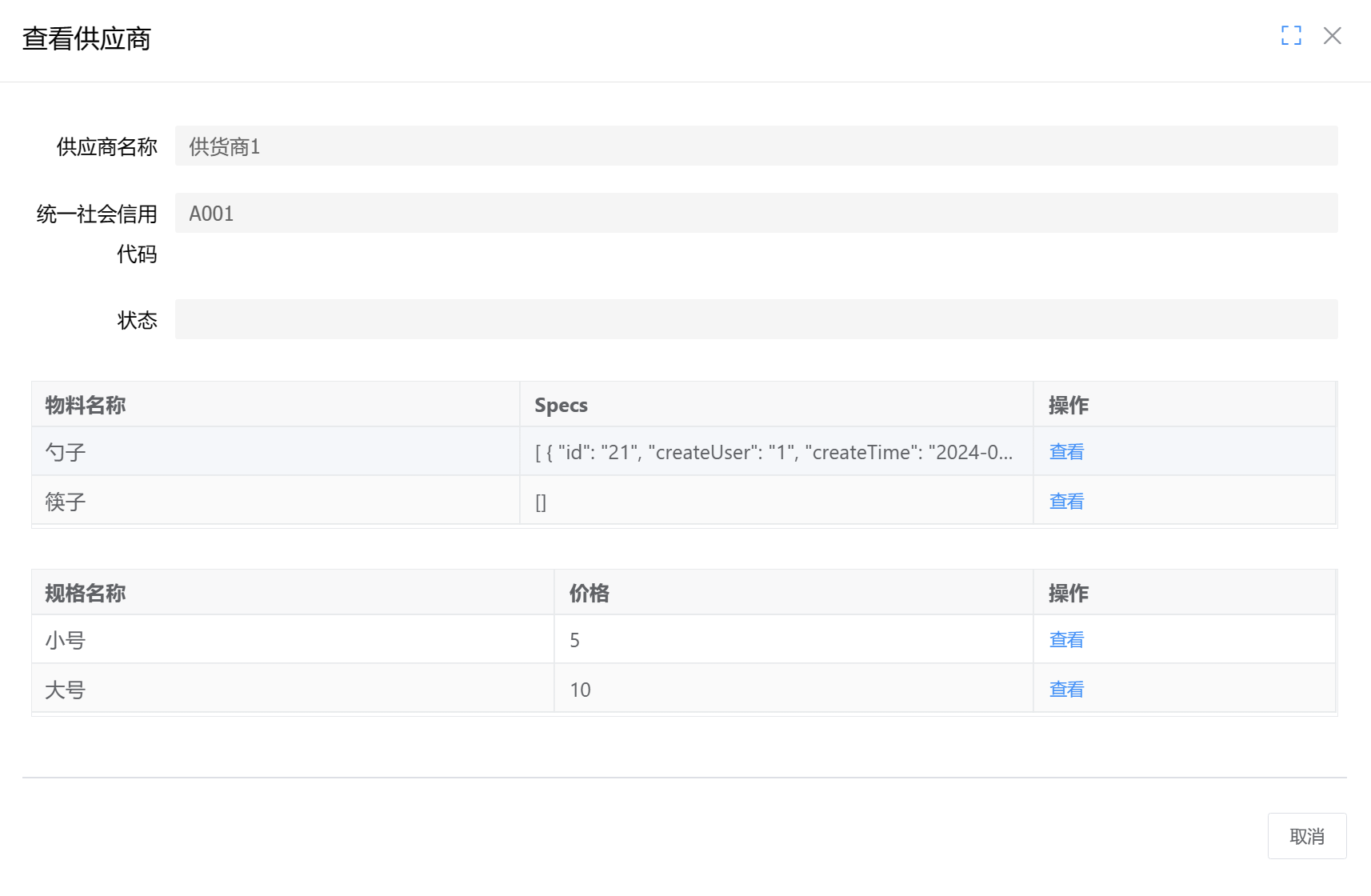Click the truncated Specs JSON text for 勺子
The height and width of the screenshot is (896, 1371).
click(773, 451)
